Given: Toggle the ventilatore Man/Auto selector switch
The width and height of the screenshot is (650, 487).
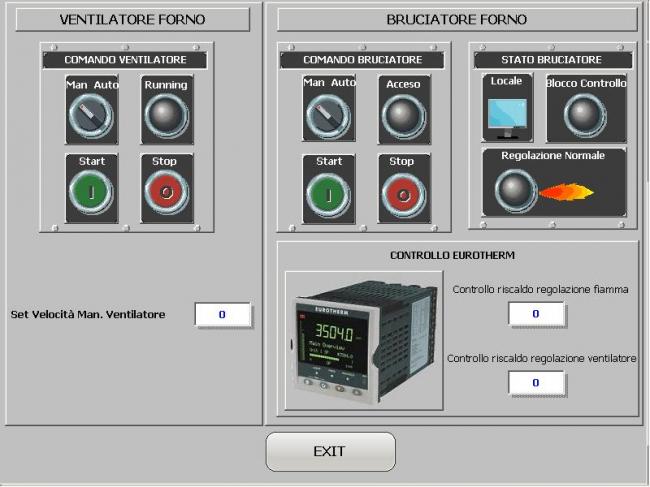Looking at the screenshot, I should pos(91,116).
